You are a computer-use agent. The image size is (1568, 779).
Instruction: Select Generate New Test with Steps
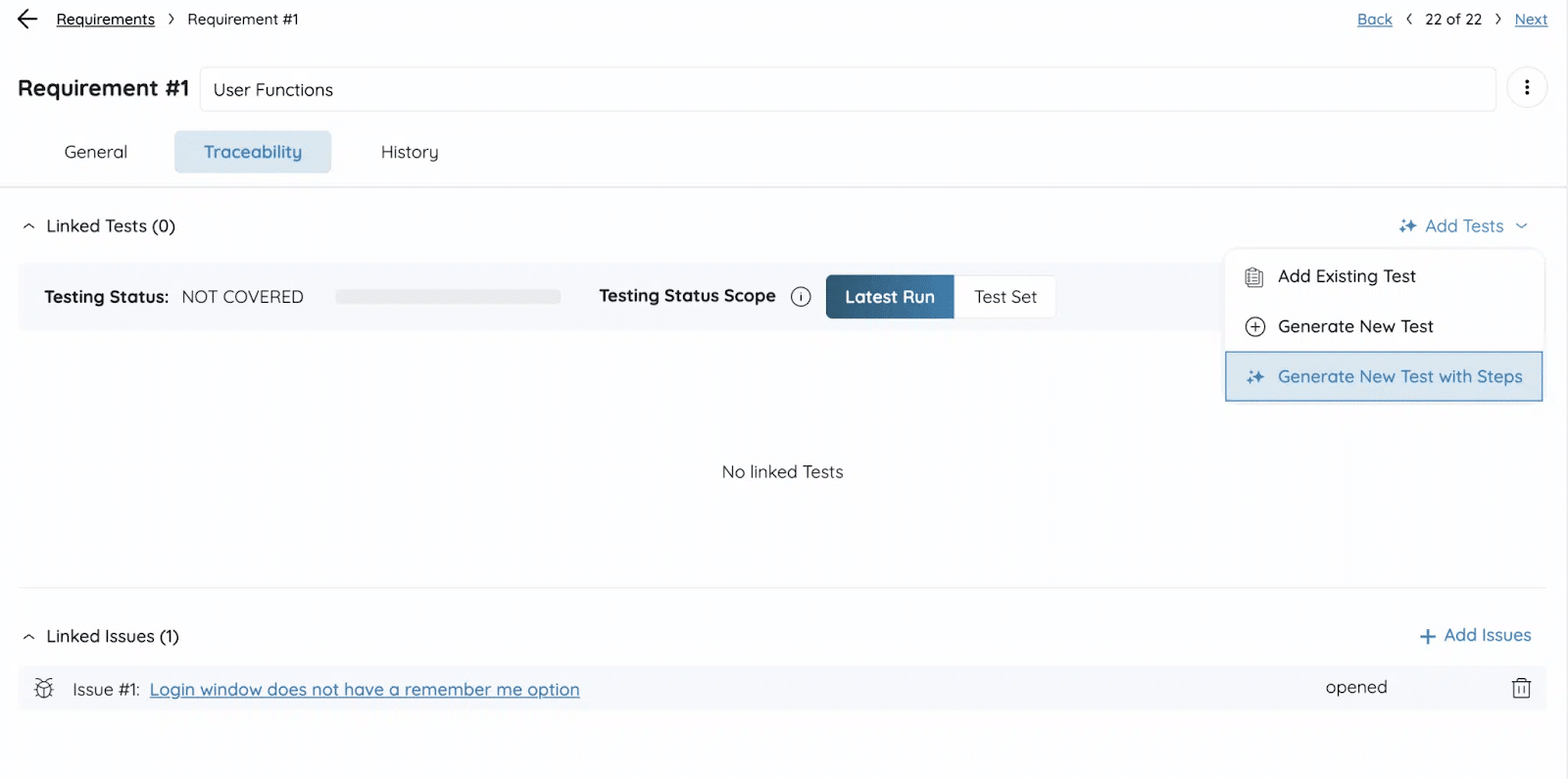(x=1398, y=377)
